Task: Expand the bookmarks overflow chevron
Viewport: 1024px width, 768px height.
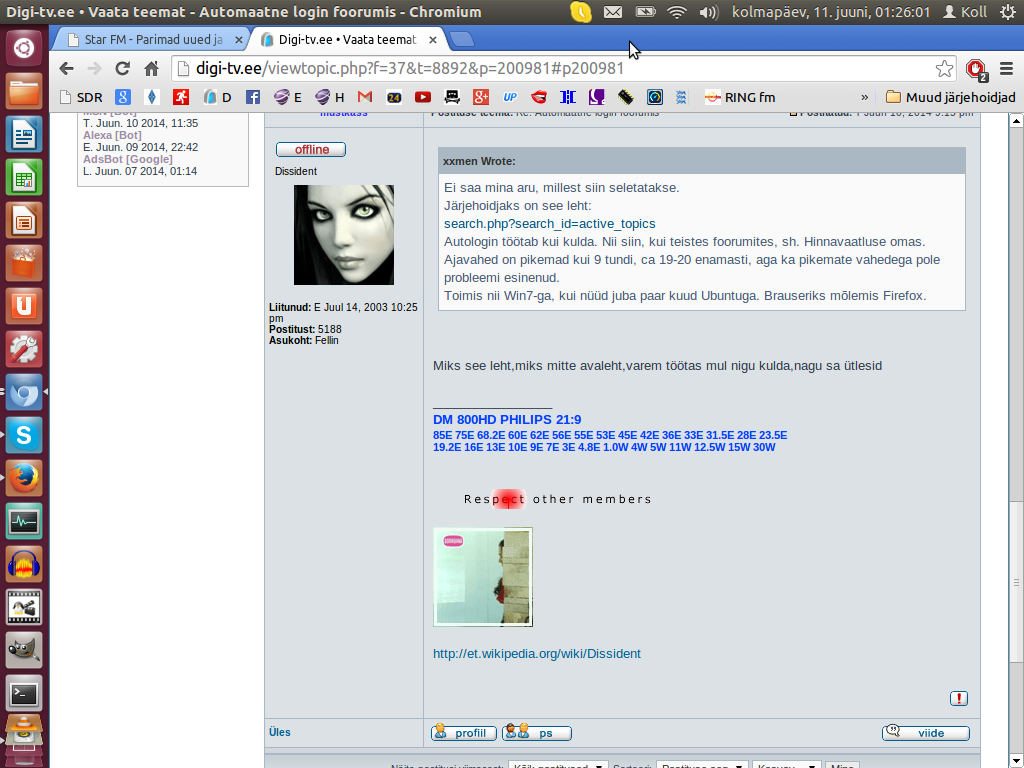Action: coord(864,97)
